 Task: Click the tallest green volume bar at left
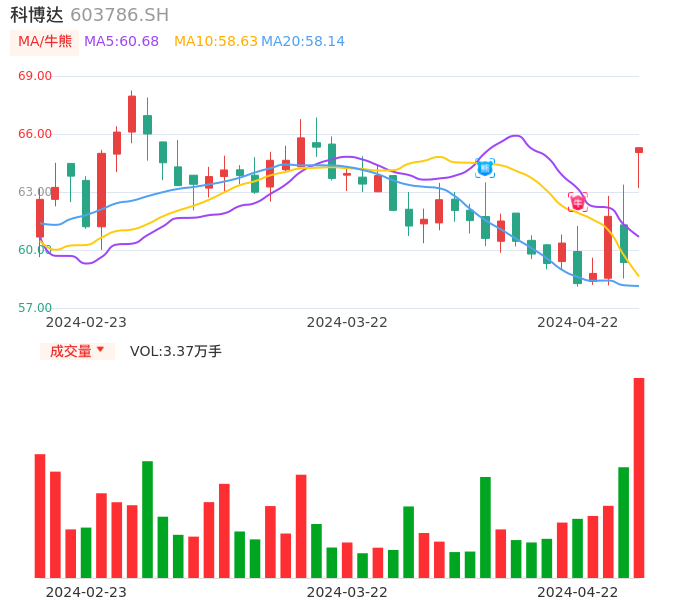click(x=147, y=519)
